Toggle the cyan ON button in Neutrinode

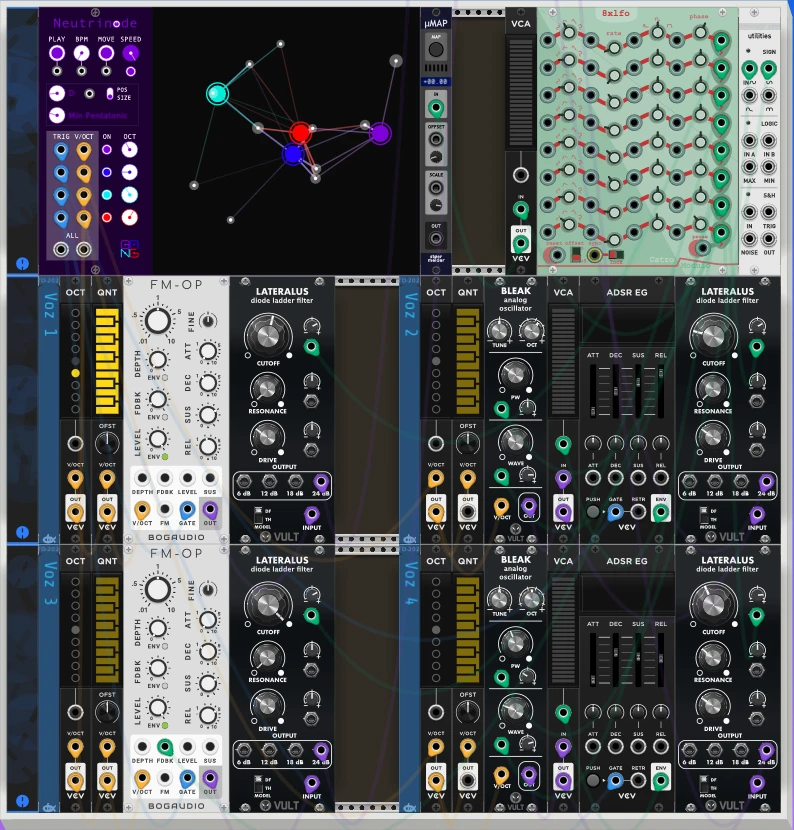[106, 195]
